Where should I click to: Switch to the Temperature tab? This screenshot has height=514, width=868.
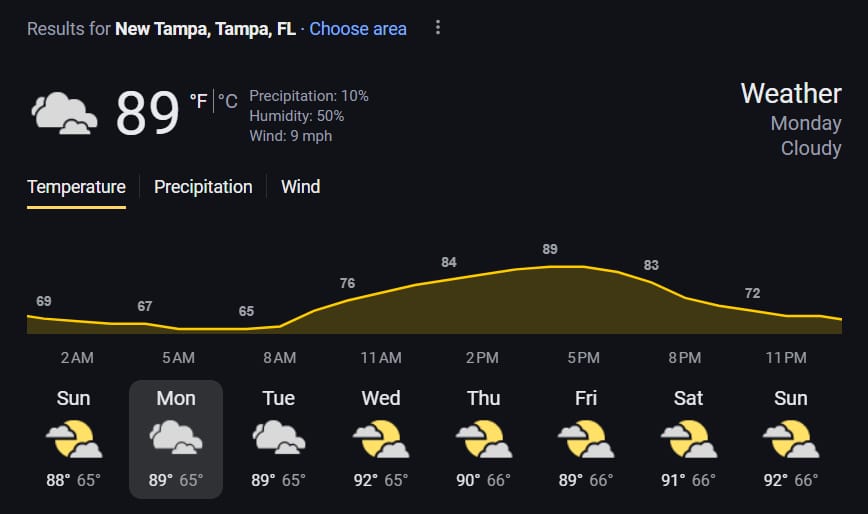pos(76,187)
